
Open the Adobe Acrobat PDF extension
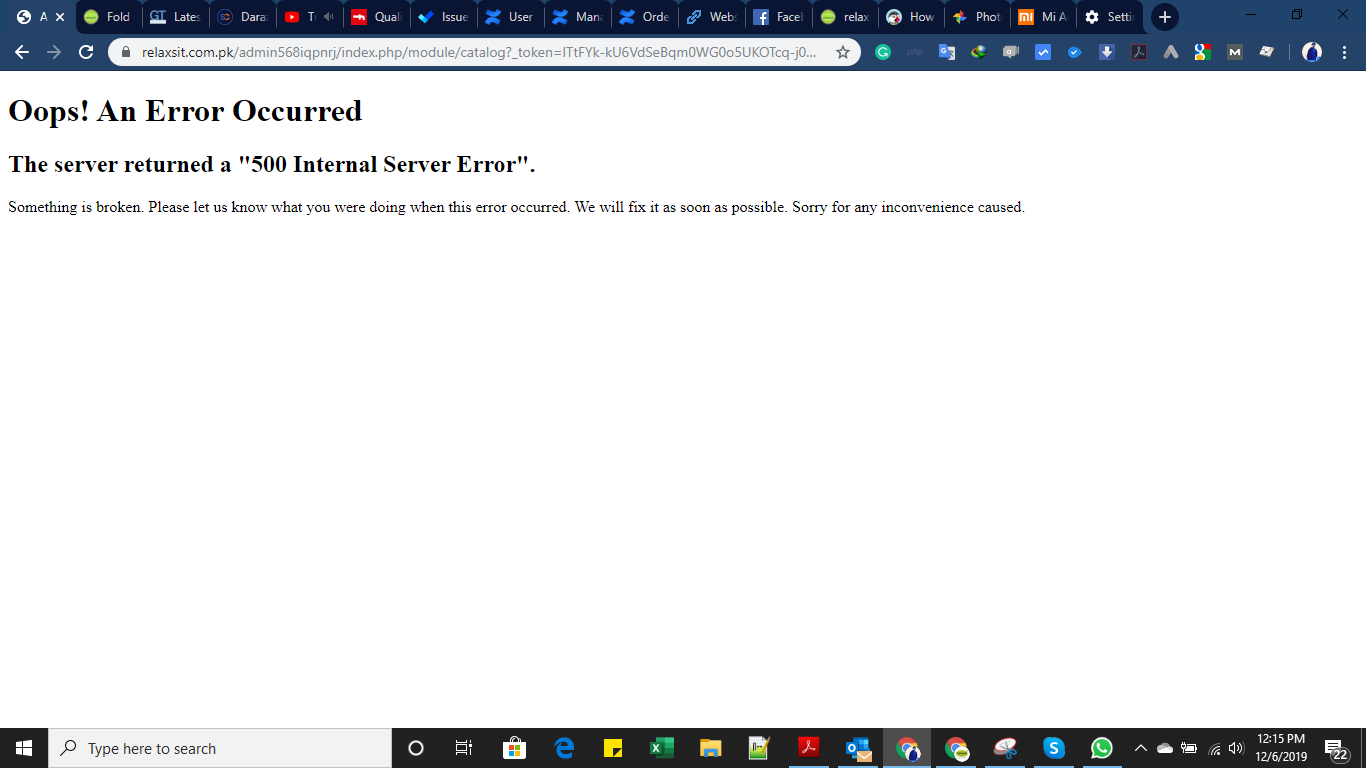[x=1139, y=52]
